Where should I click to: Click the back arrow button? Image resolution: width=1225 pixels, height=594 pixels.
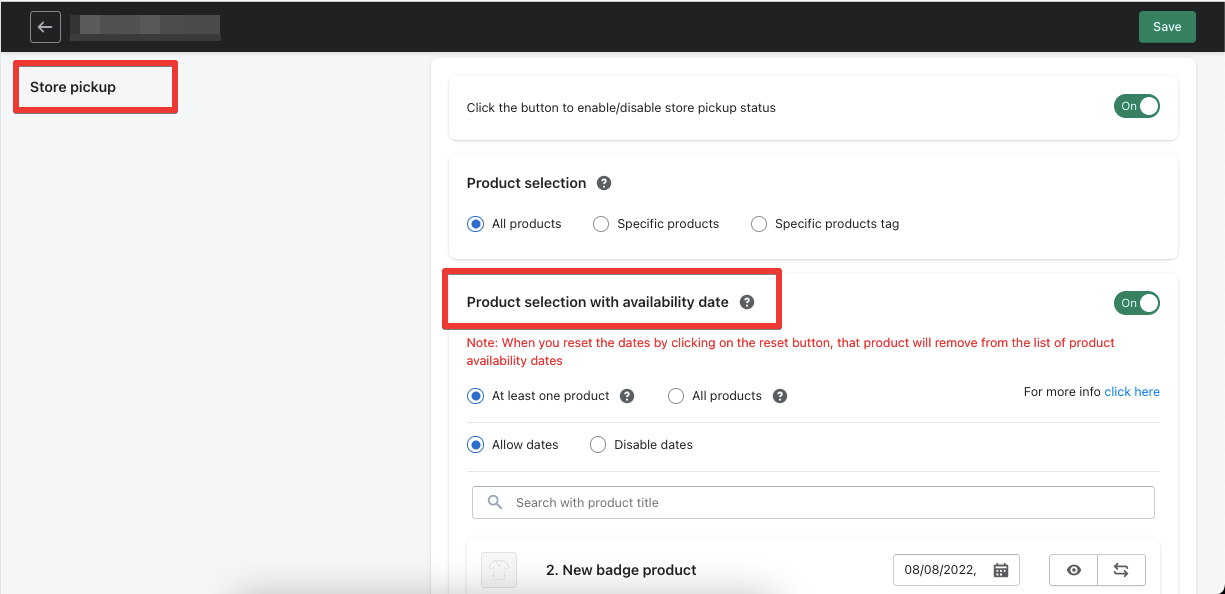45,27
